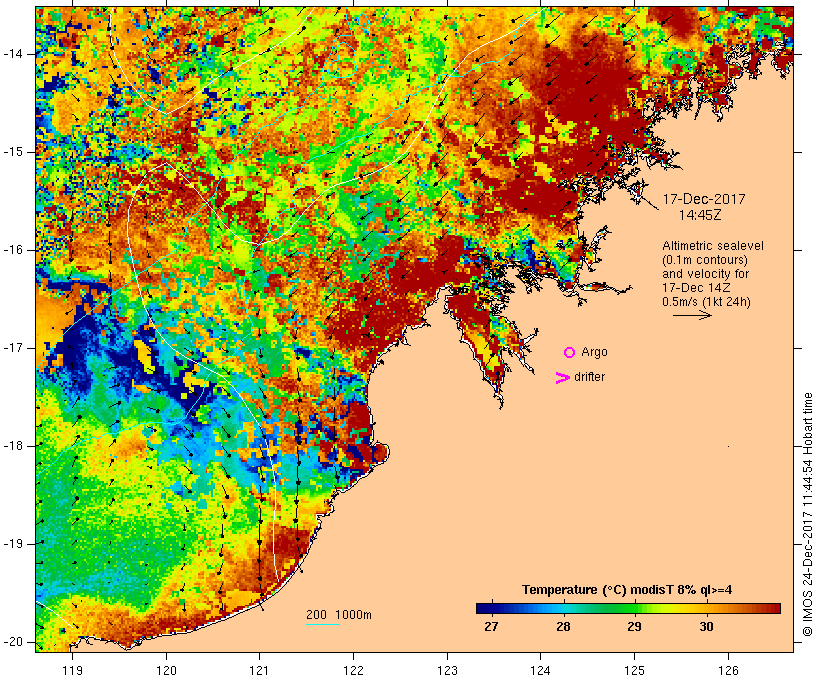
Task: Click longitude axis label 121
Action: [x=260, y=670]
